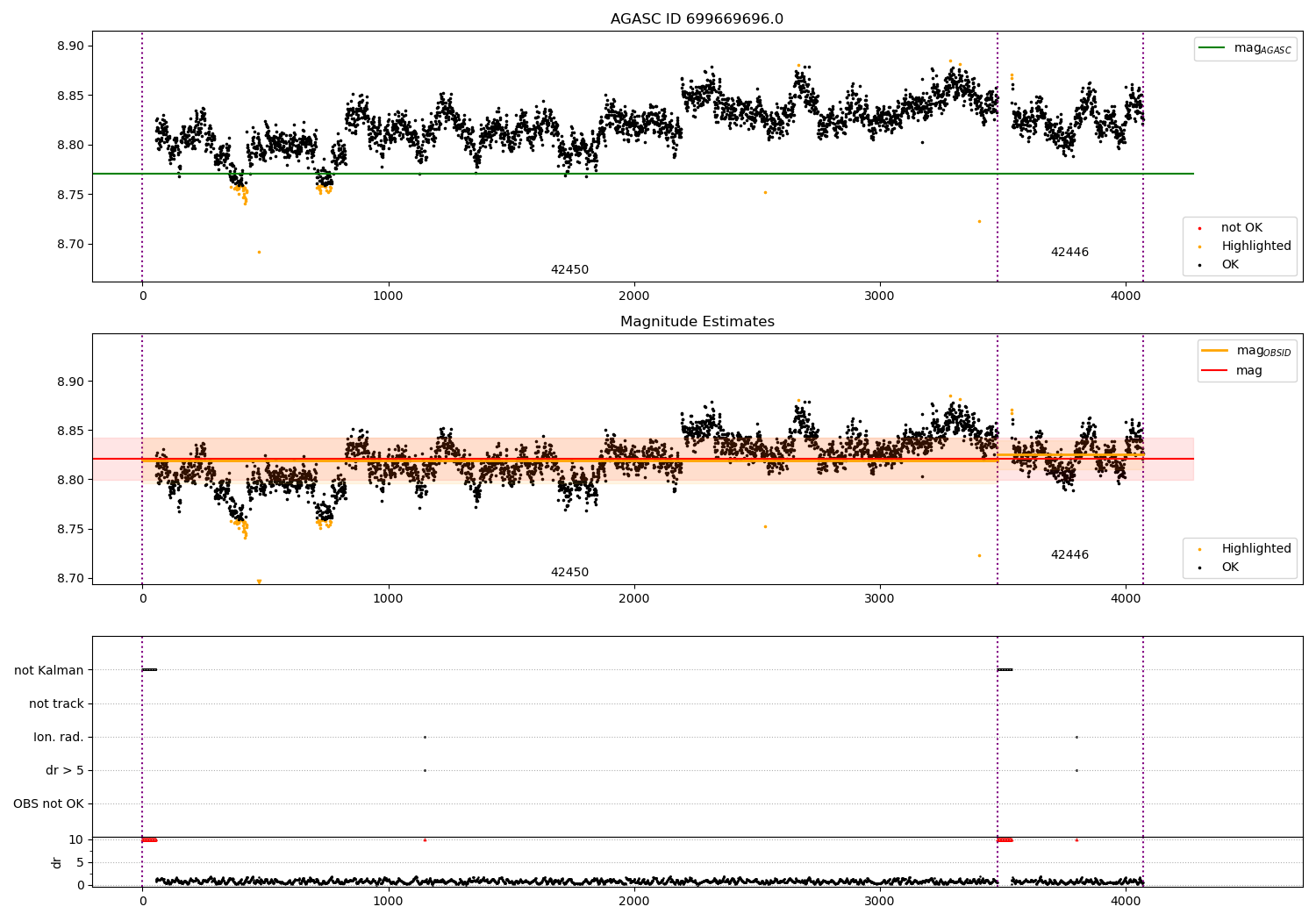The width and height of the screenshot is (1316, 921).
Task: Click the 'not OK' legend entry
Action: tap(1231, 228)
